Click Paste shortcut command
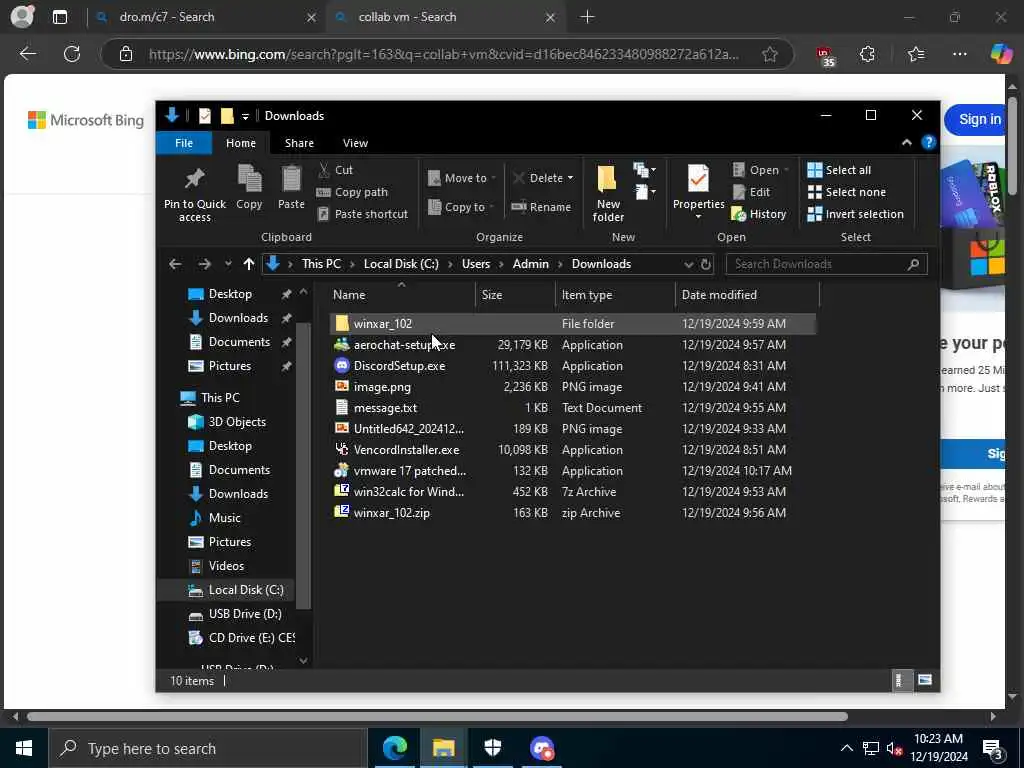 click(x=362, y=214)
